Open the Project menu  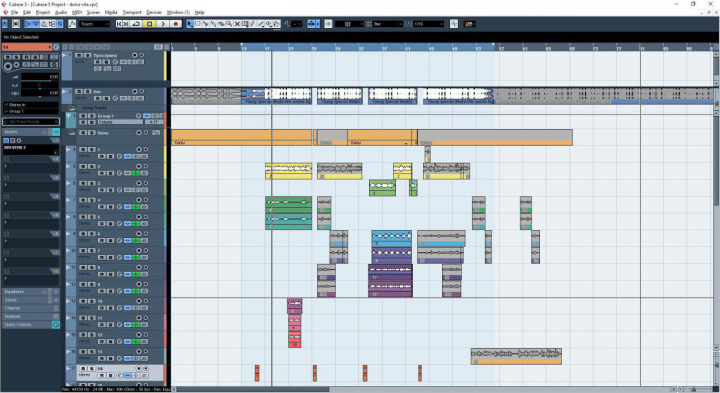[x=43, y=12]
